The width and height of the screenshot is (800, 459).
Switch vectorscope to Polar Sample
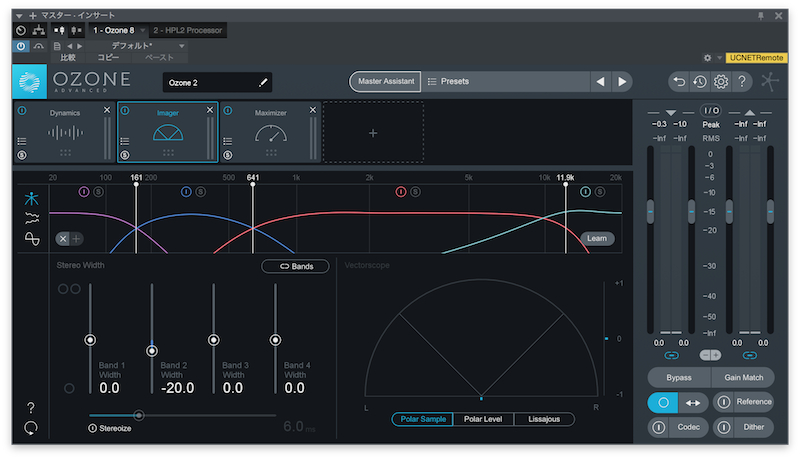pos(422,419)
